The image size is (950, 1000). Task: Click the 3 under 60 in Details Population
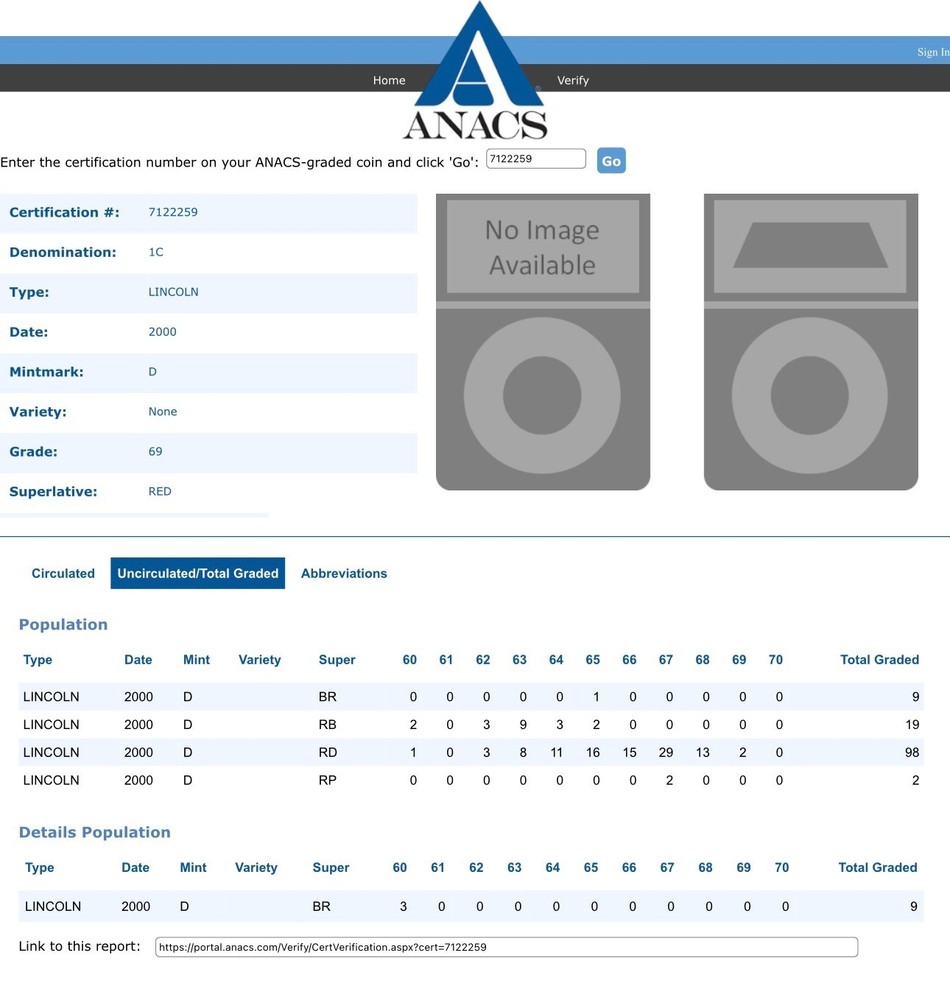403,906
